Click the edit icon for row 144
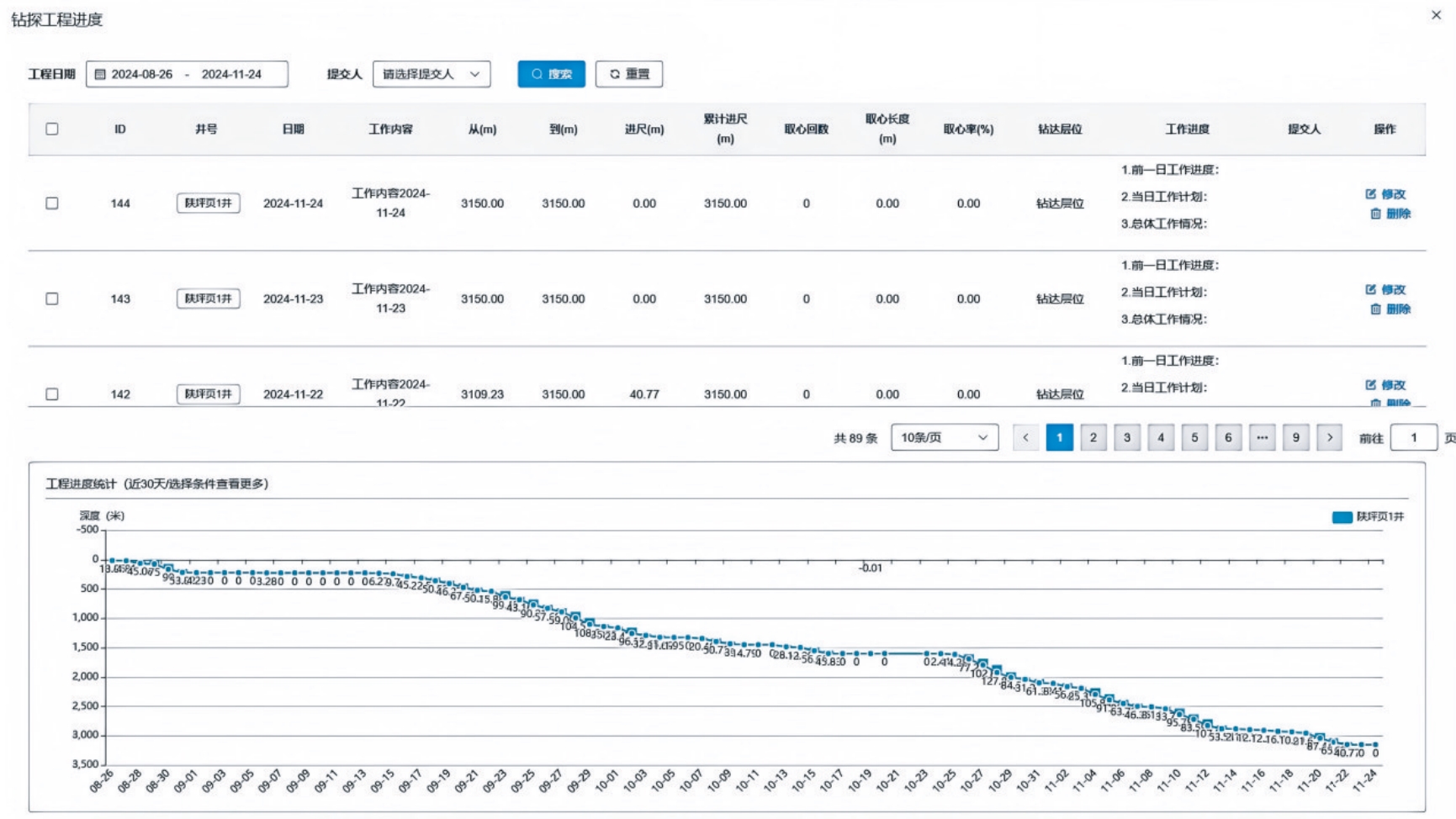 tap(1371, 194)
